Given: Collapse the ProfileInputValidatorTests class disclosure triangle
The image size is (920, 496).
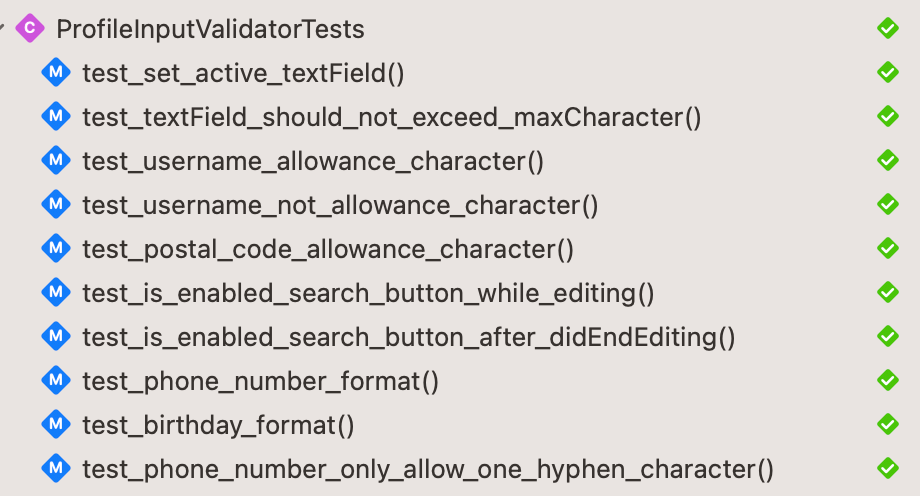Looking at the screenshot, I should coord(5,29).
